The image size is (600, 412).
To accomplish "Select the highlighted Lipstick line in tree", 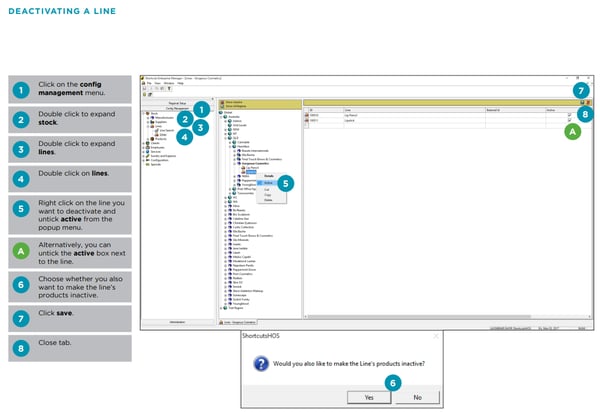I will point(251,172).
